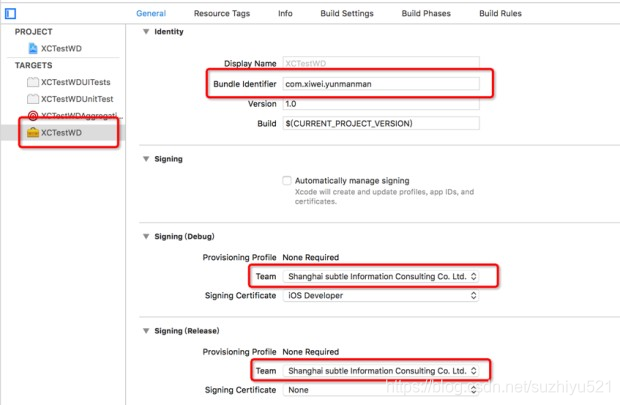Click Release 'None Required' provisioning profile text
This screenshot has width=620, height=405.
311,352
